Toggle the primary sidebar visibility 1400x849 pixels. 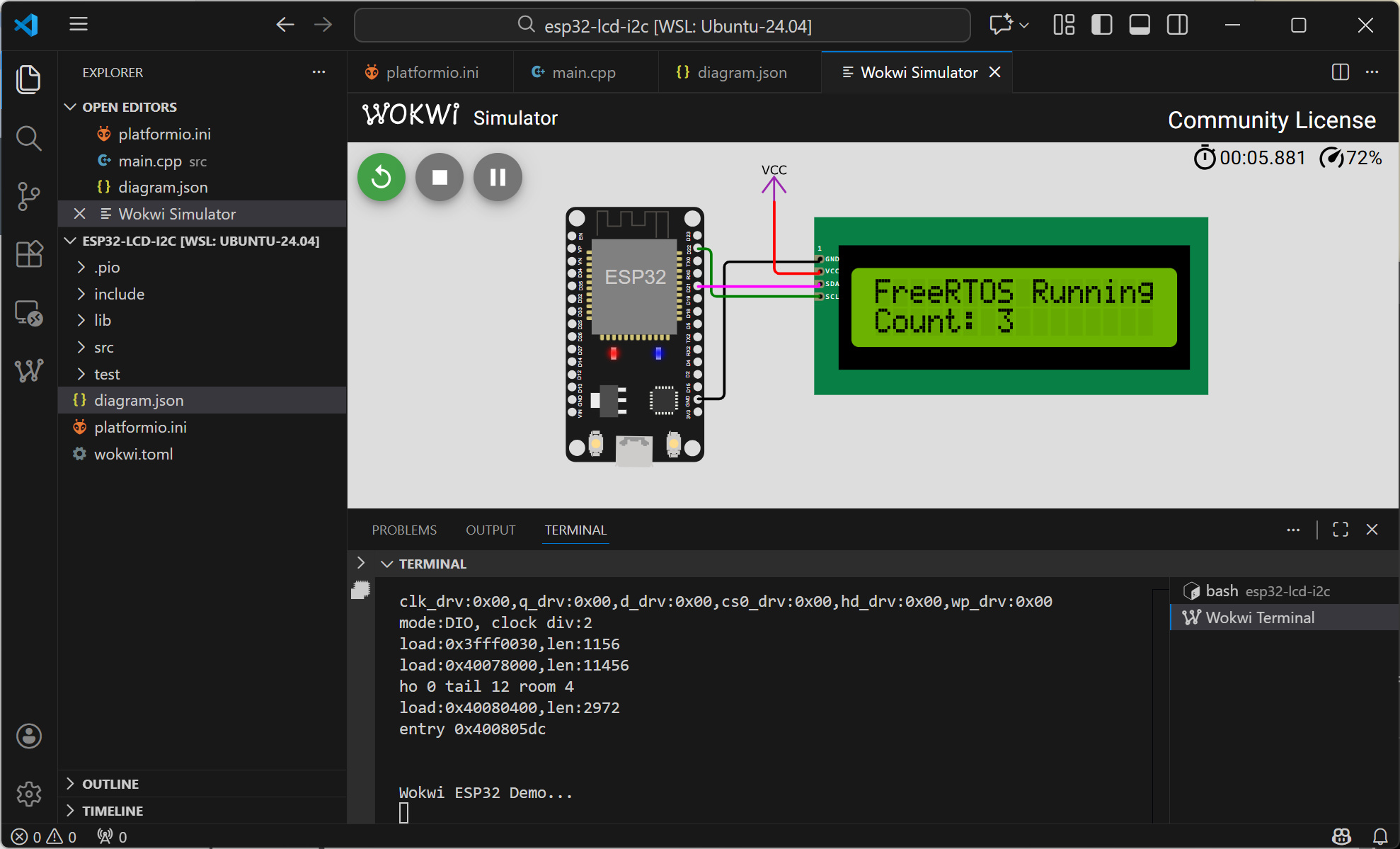[1101, 25]
